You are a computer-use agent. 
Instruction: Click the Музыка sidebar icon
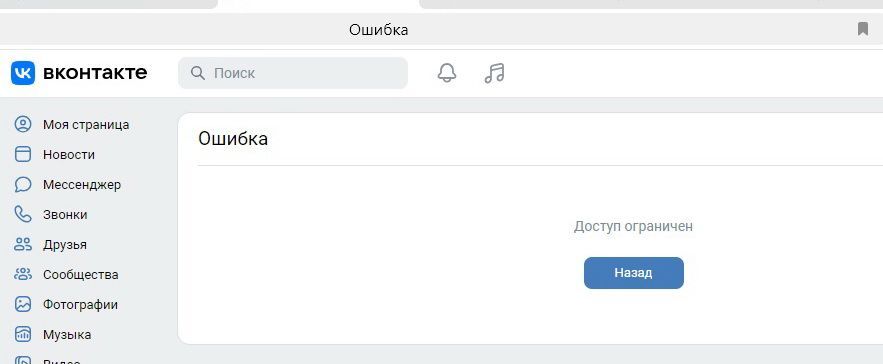tap(23, 335)
